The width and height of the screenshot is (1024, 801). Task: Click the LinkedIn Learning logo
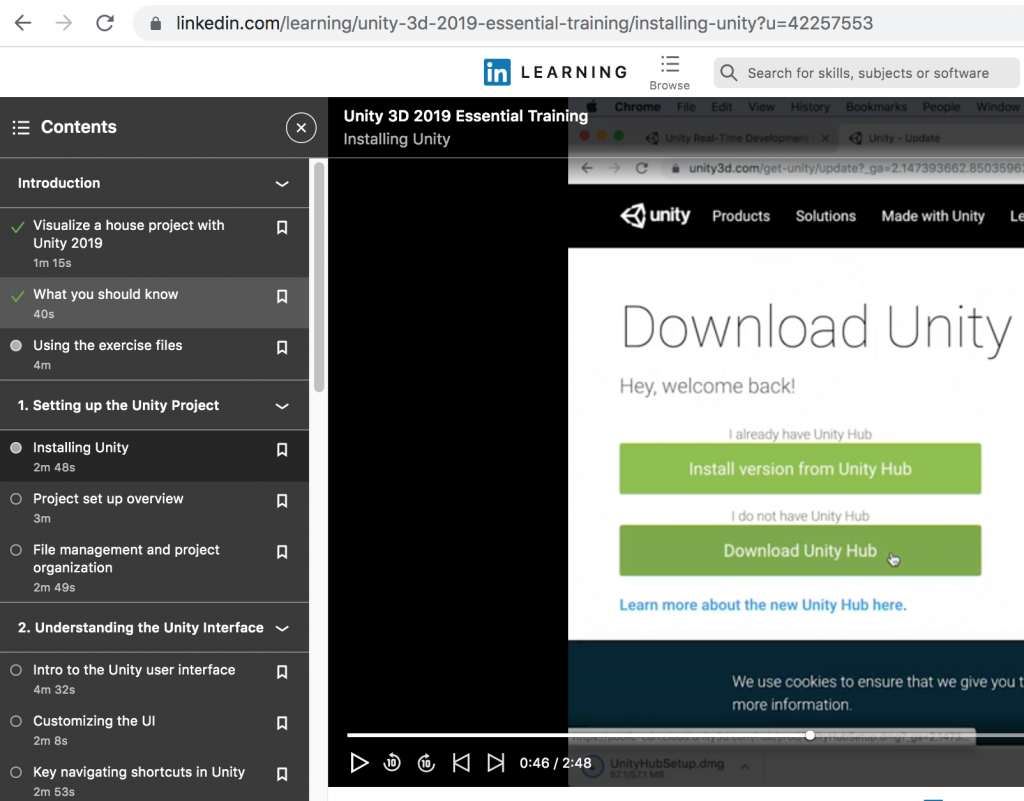tap(555, 72)
